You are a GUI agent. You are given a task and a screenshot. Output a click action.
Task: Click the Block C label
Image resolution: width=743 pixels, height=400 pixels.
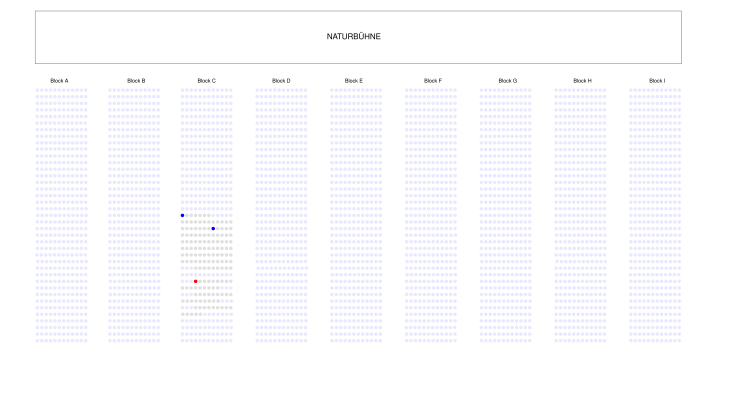[206, 80]
